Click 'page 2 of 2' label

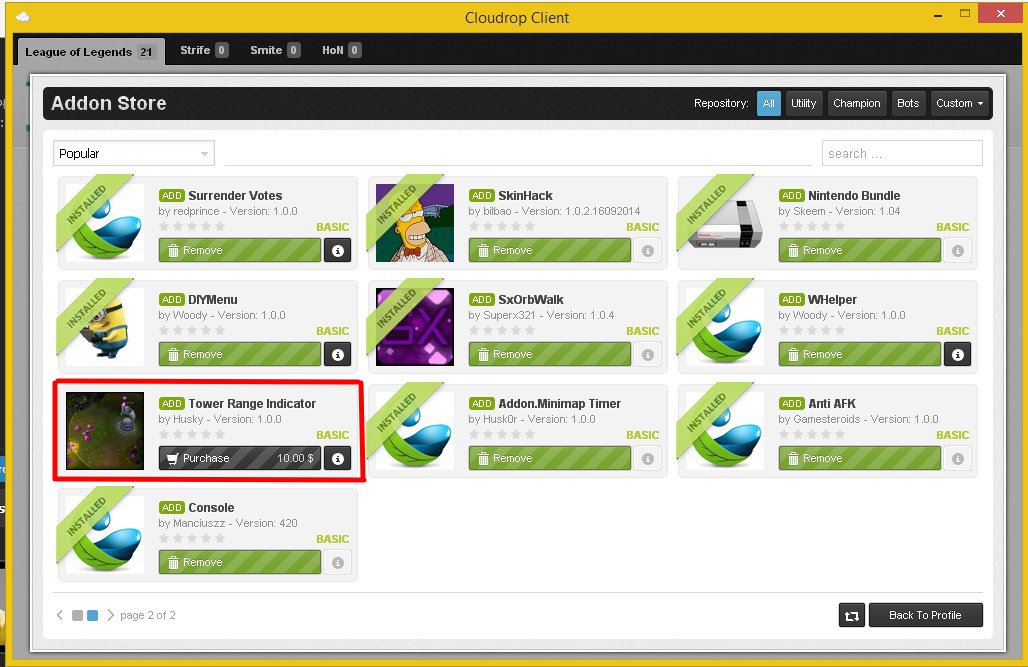click(148, 615)
